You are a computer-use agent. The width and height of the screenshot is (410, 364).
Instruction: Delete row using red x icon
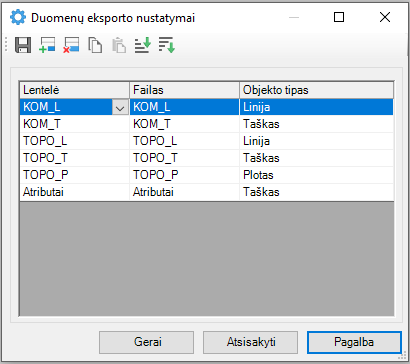point(71,45)
